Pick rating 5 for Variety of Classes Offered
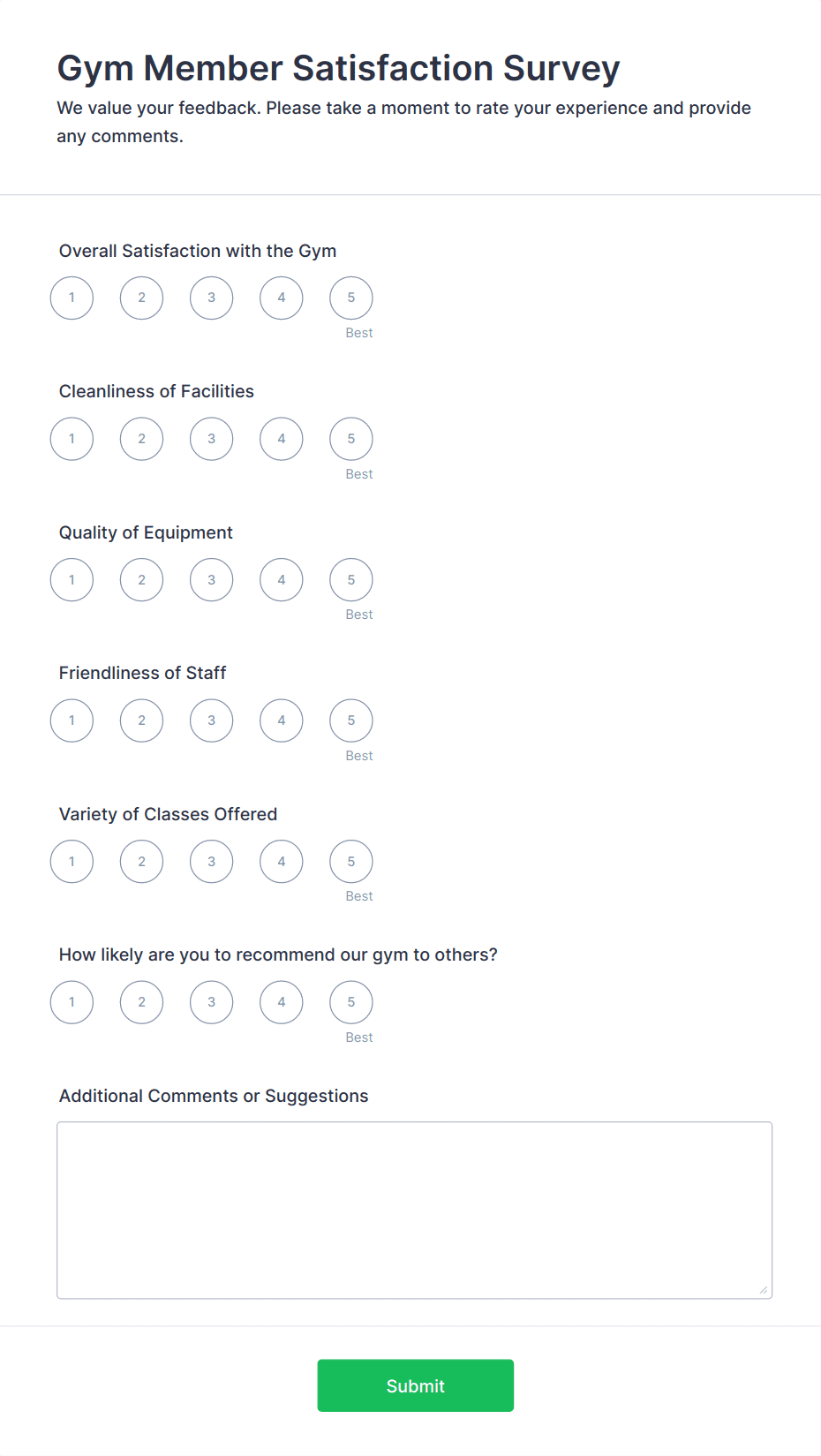The width and height of the screenshot is (821, 1456). coord(350,861)
